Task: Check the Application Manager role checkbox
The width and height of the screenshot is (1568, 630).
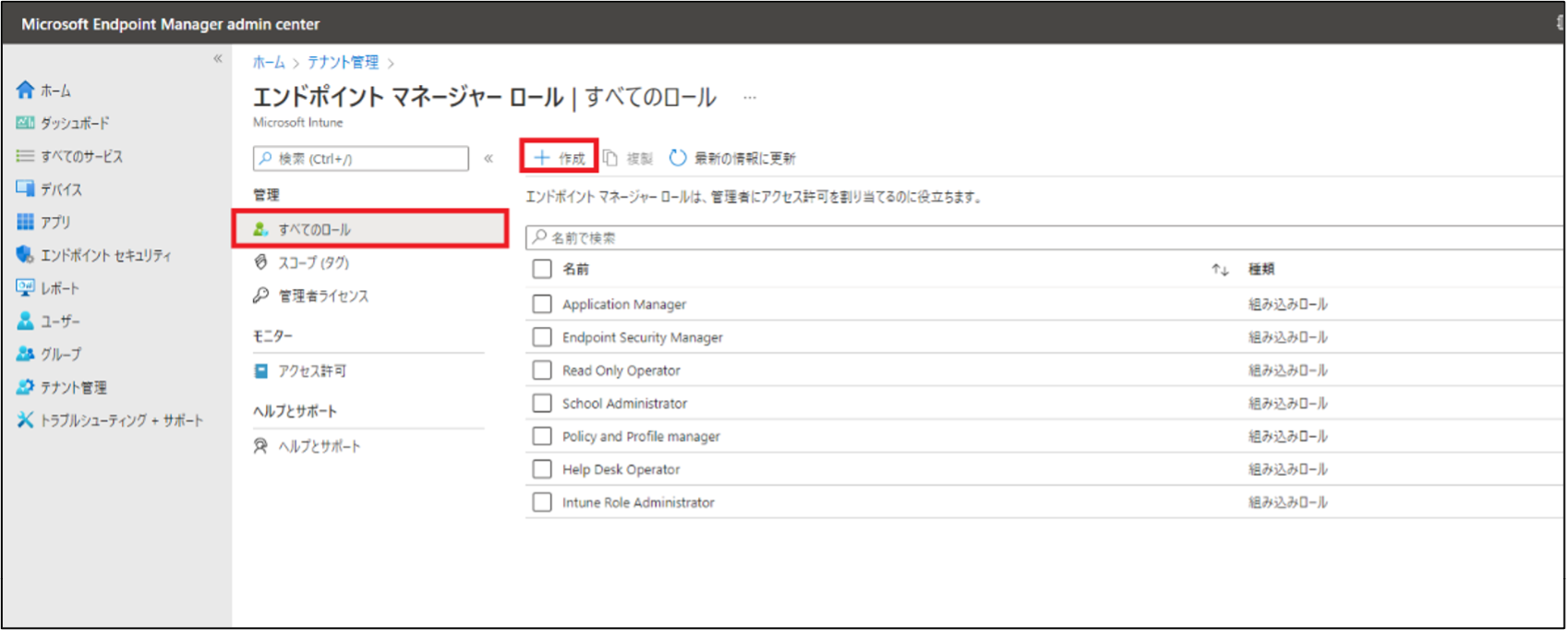Action: 542,304
